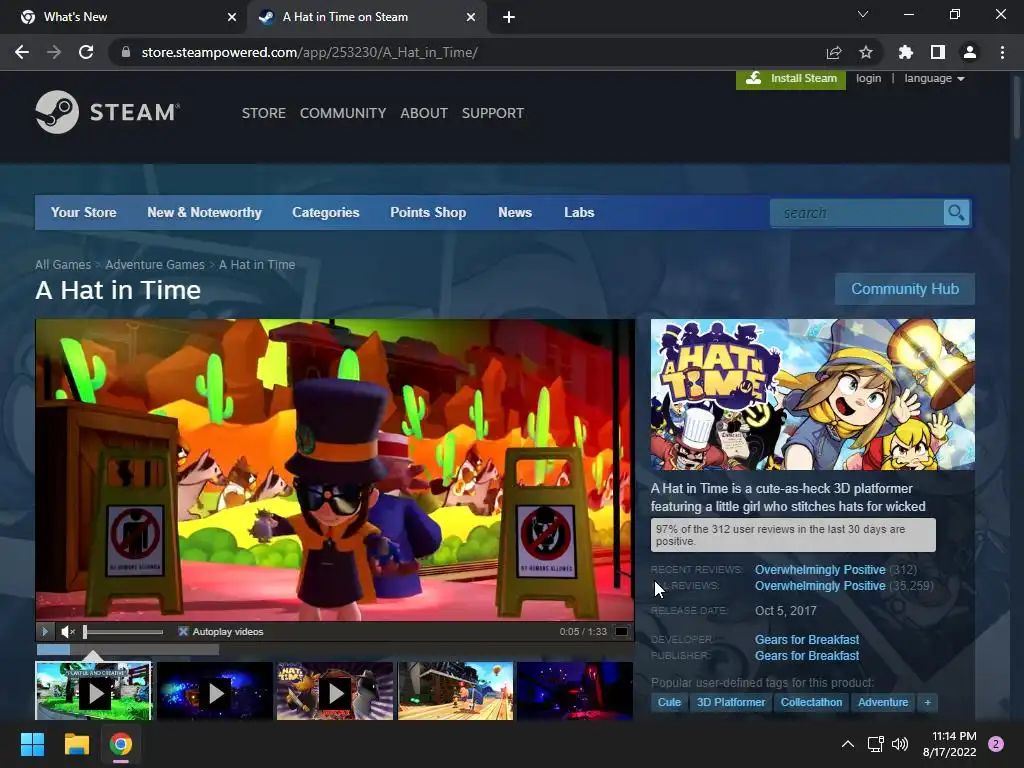
Task: Toggle the Autoplay videos checkbox
Action: (x=184, y=632)
